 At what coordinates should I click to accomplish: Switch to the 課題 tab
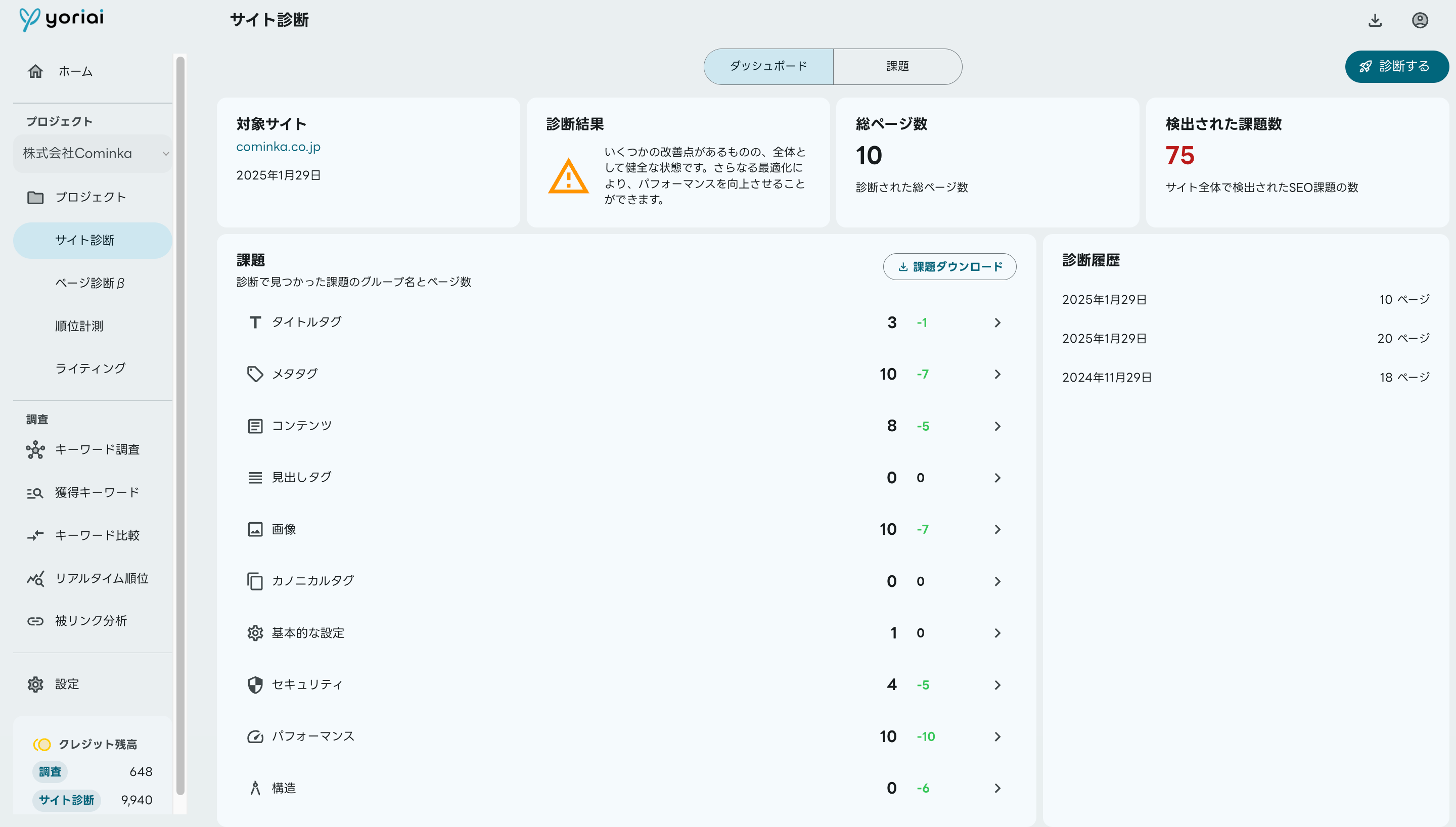point(897,66)
